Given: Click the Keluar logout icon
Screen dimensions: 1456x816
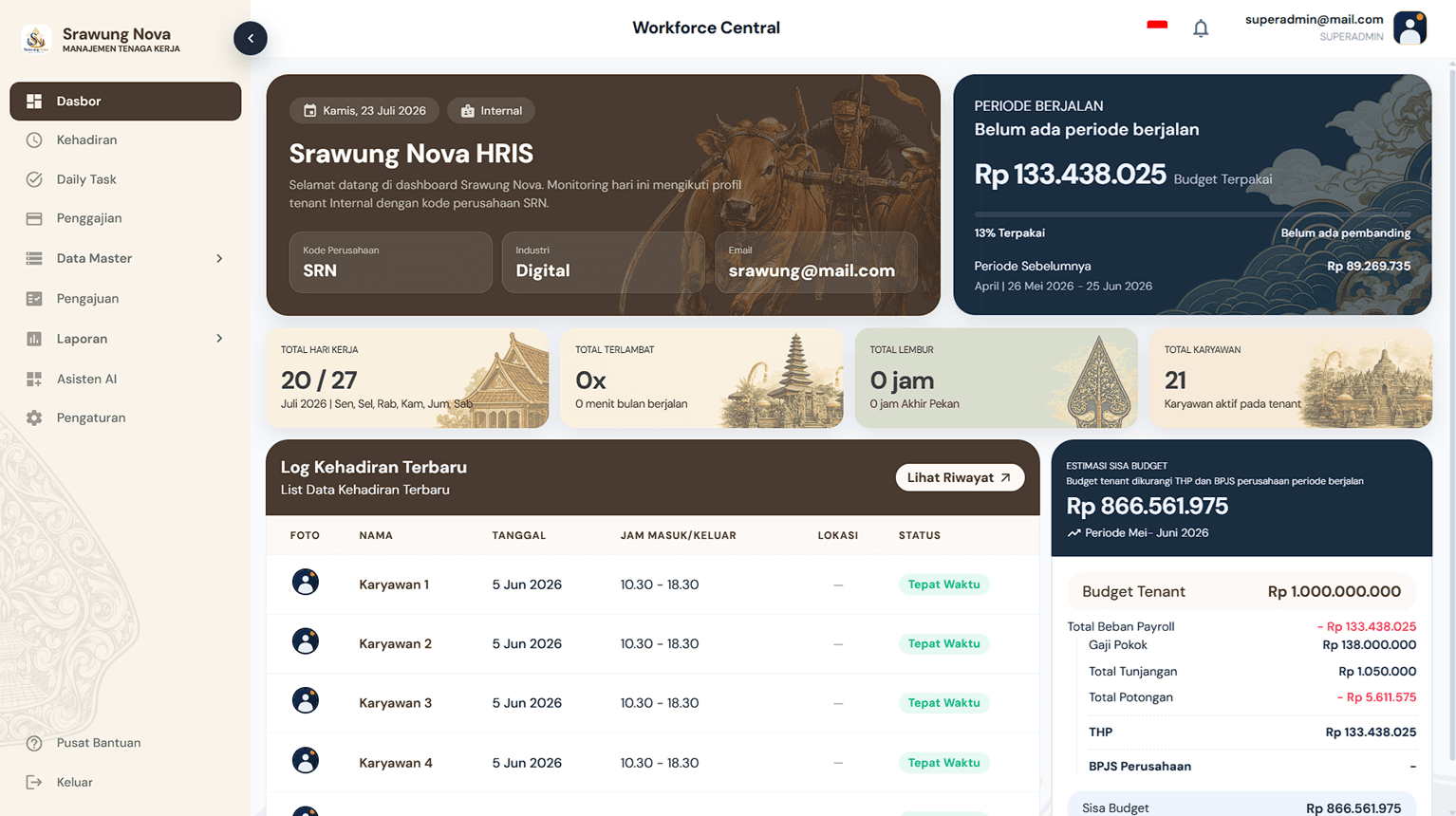Looking at the screenshot, I should [34, 782].
